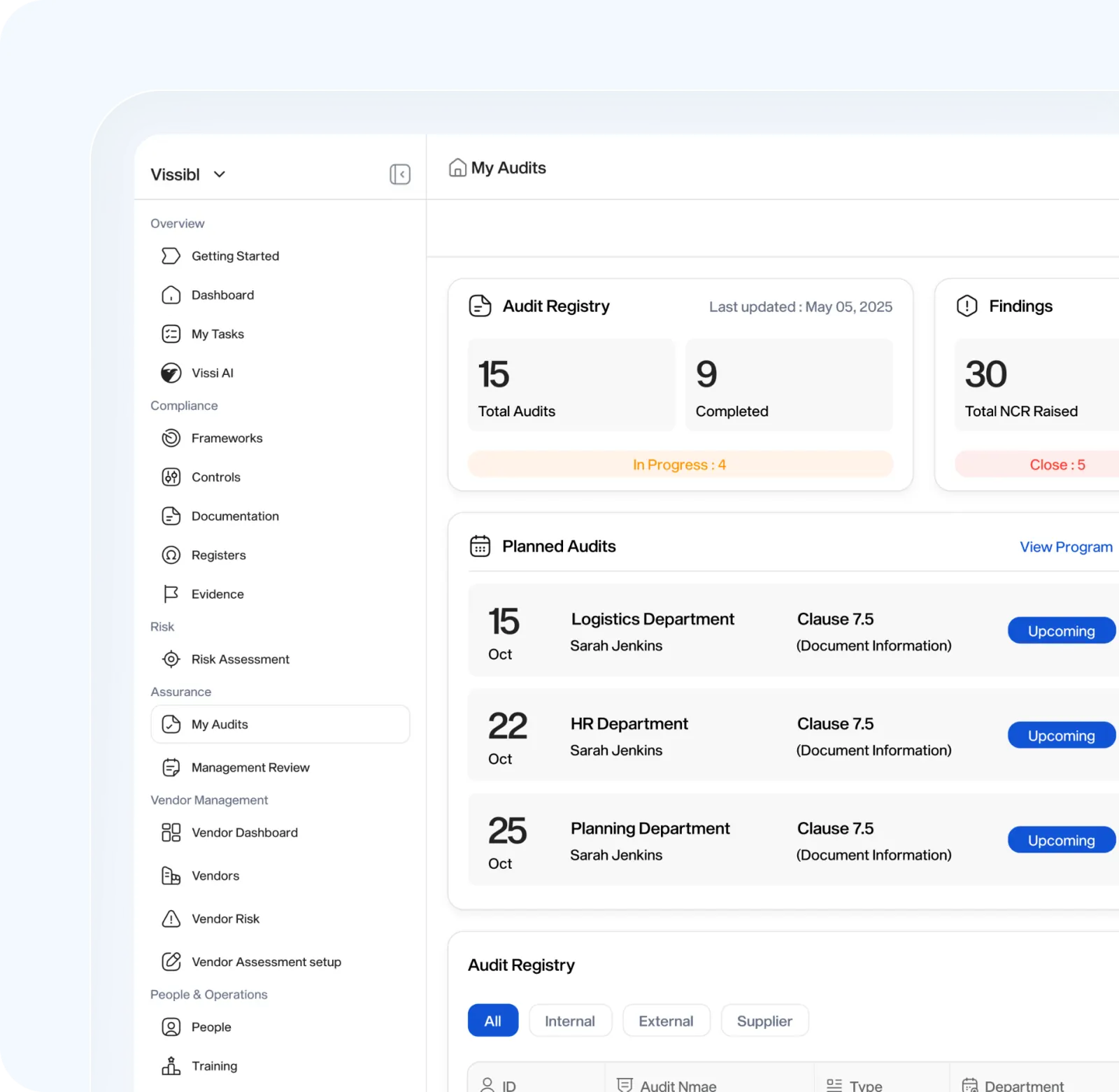Open the Frameworks icon in Compliance
Image resolution: width=1119 pixels, height=1092 pixels.
[x=171, y=438]
